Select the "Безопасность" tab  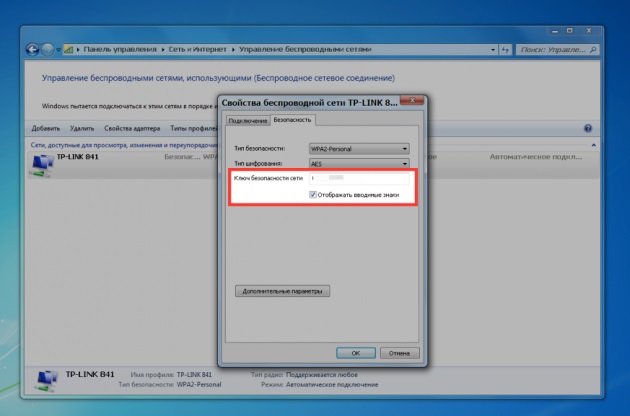292,120
